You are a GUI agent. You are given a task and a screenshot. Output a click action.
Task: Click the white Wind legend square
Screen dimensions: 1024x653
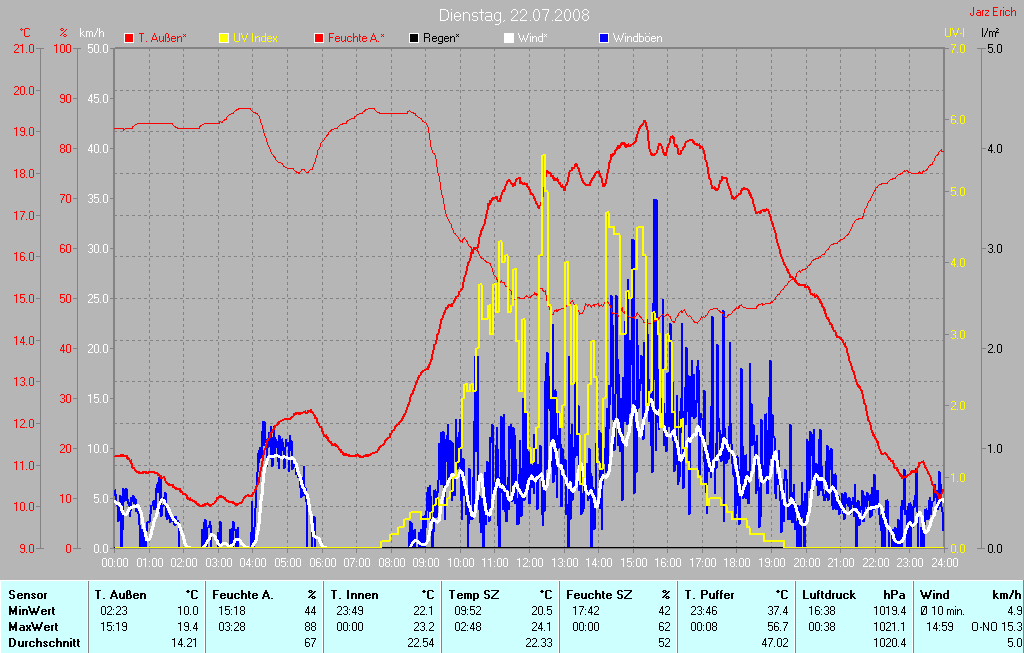(509, 38)
